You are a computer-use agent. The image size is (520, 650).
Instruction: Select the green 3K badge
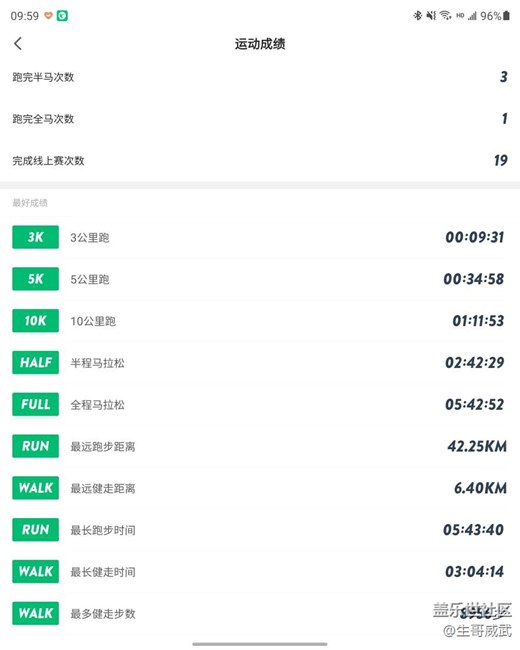(x=36, y=237)
